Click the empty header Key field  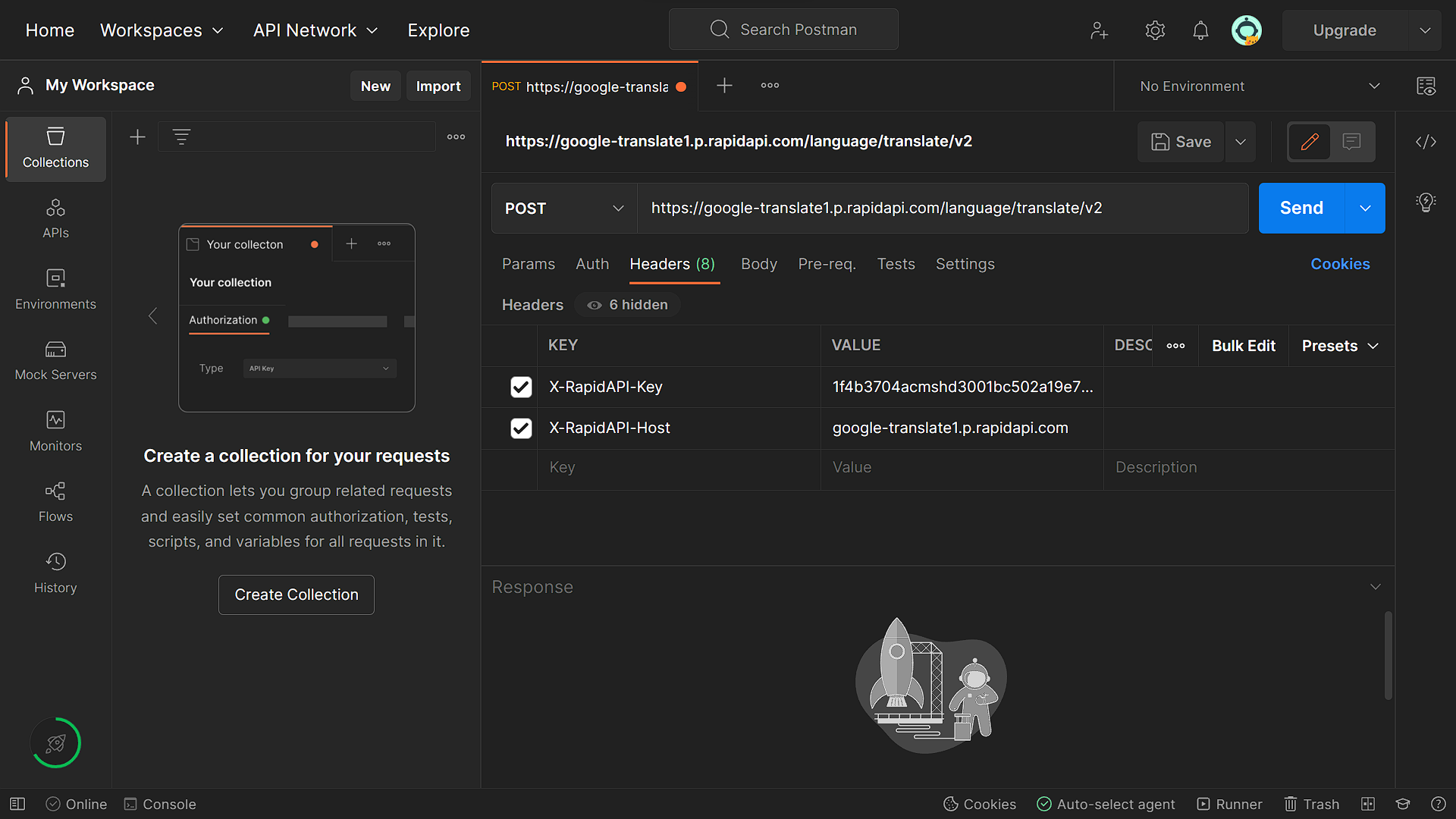tap(679, 468)
